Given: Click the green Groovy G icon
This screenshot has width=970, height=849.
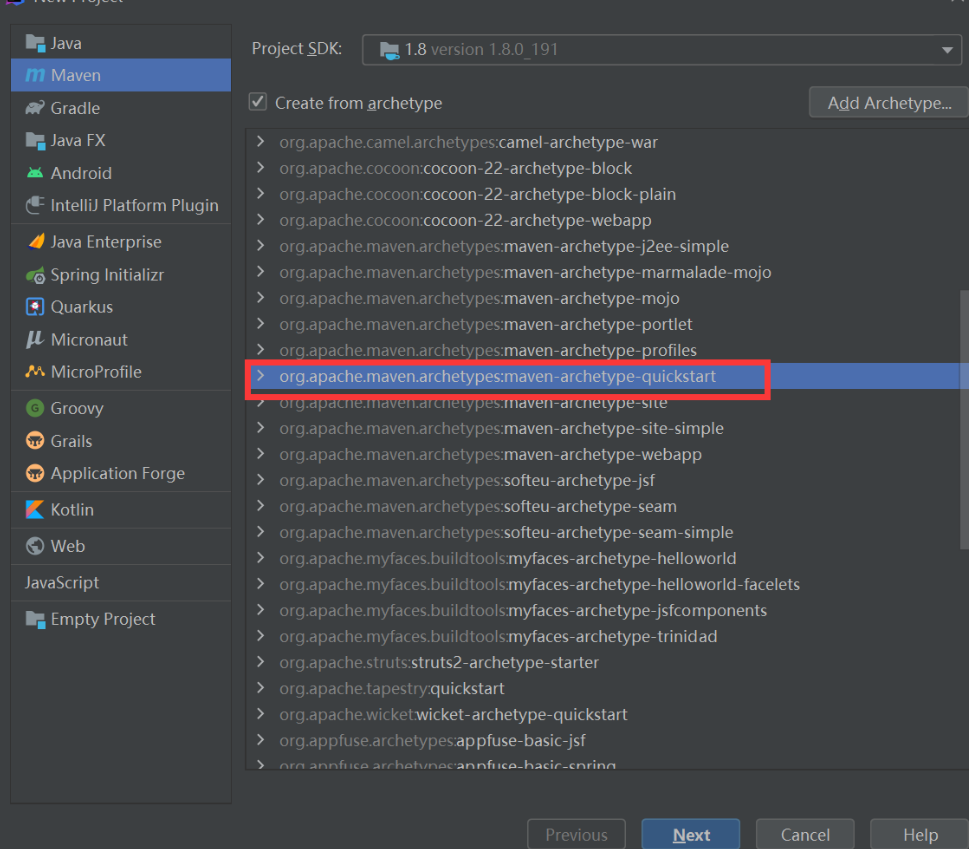Looking at the screenshot, I should (35, 408).
